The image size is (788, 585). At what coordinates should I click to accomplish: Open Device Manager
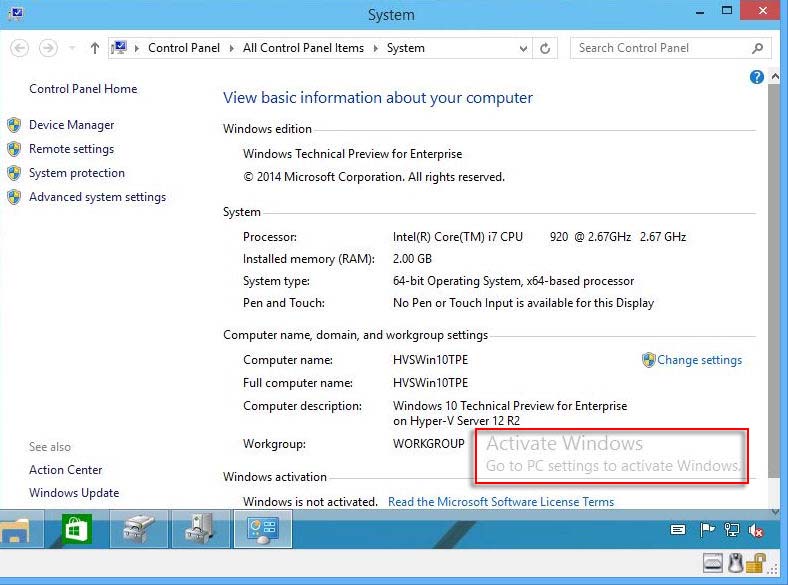(71, 125)
